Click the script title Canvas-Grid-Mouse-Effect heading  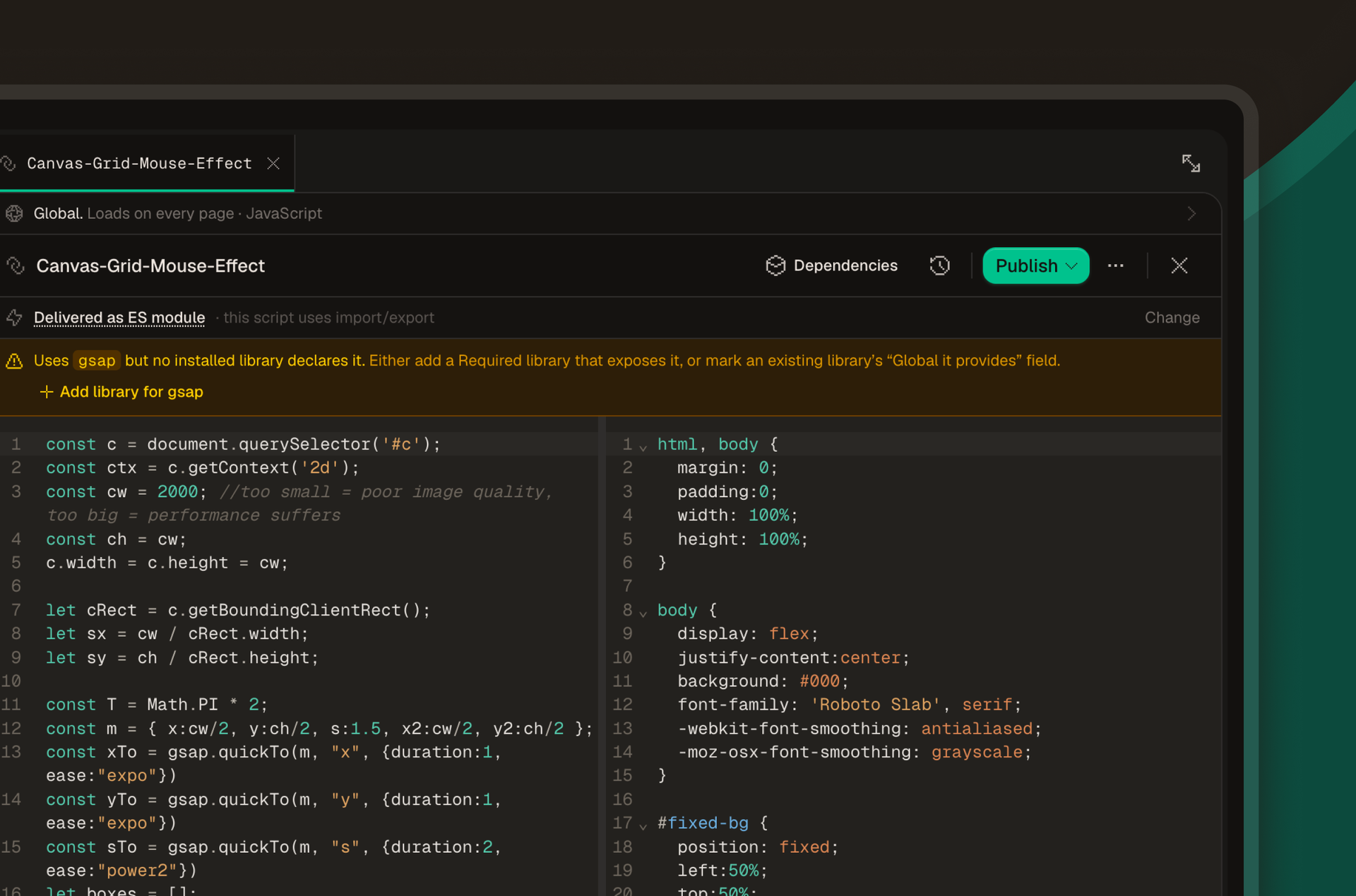point(150,265)
